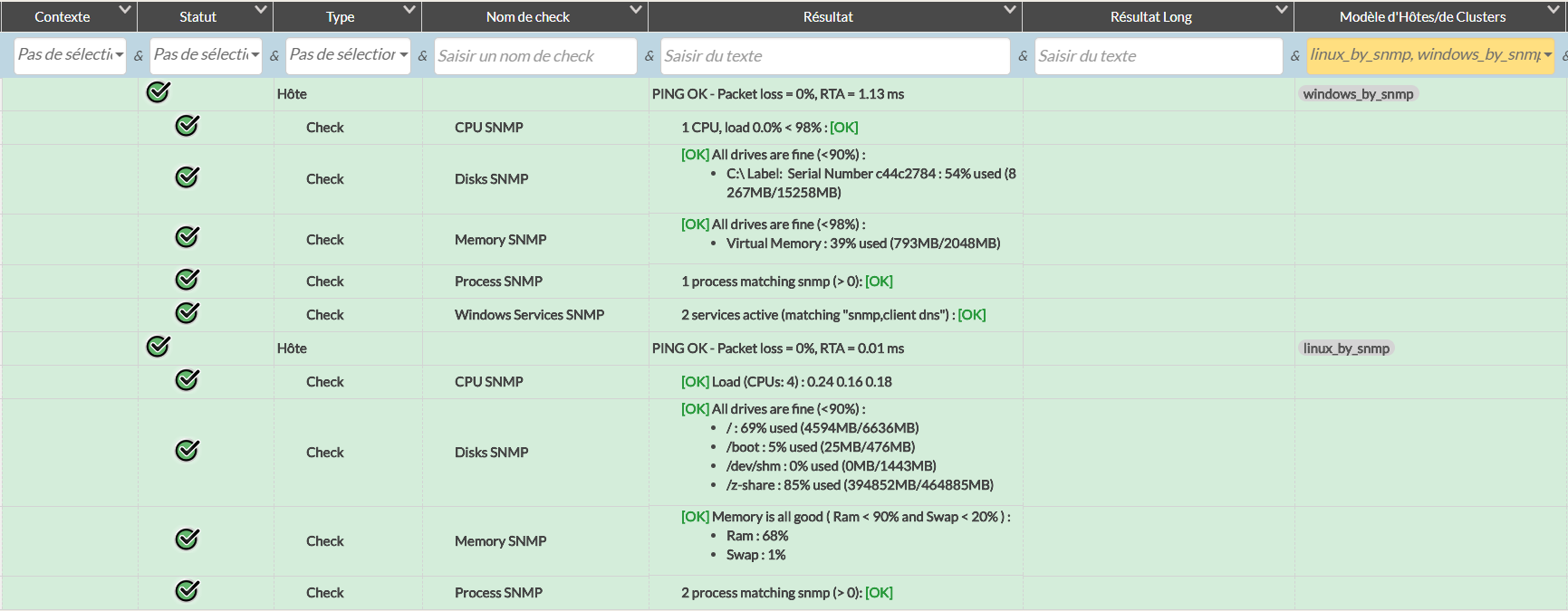
Task: Click status icon next to 54% used Disks SNMP
Action: tap(187, 177)
